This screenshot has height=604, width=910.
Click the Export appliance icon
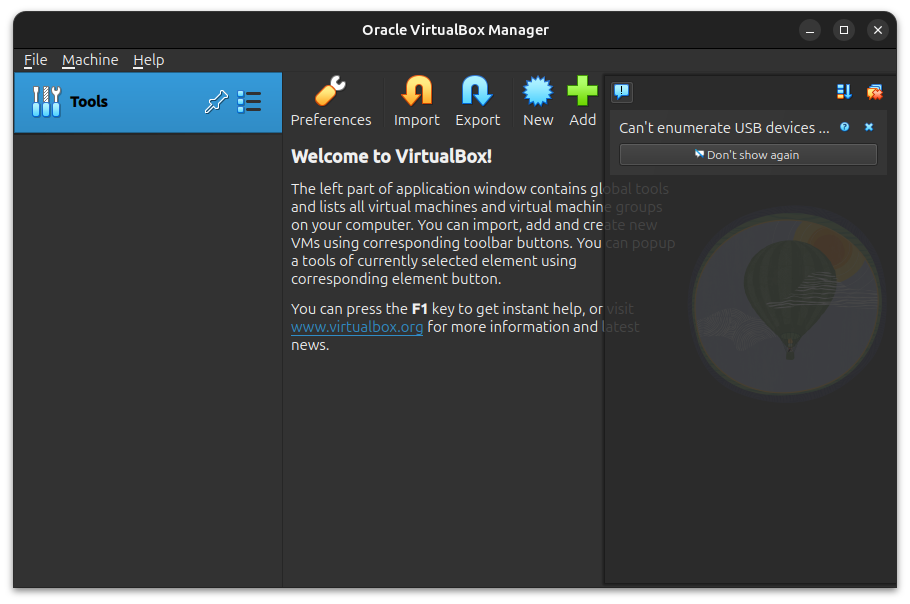click(477, 103)
